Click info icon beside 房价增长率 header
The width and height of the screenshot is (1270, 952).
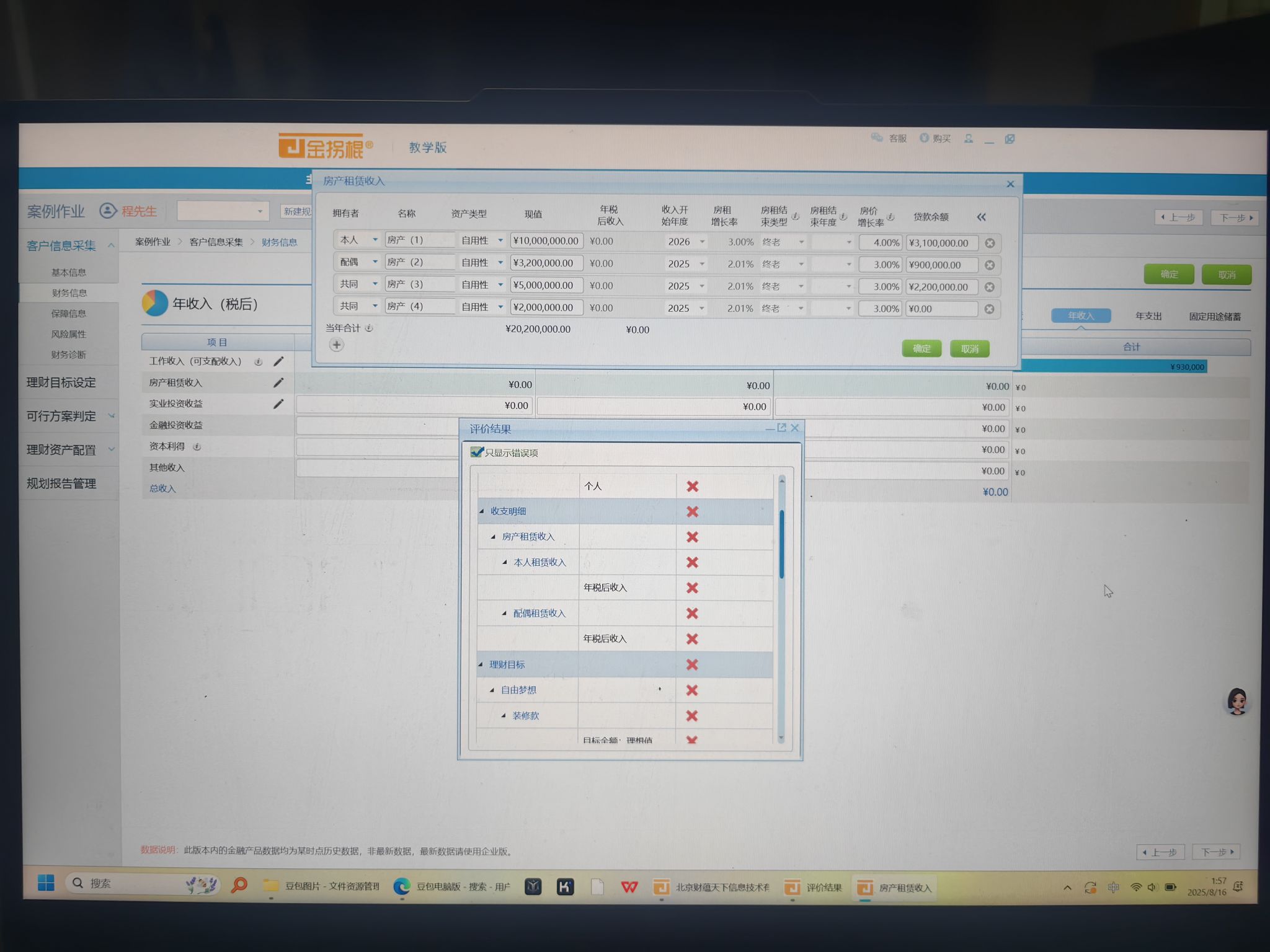tap(890, 216)
